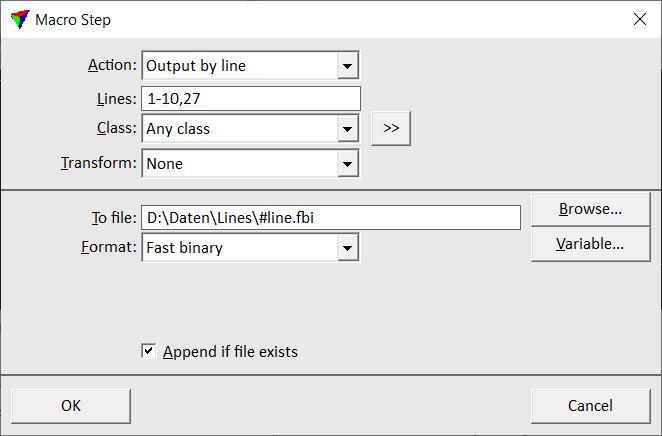Click the Variable... button
The image size is (662, 436).
click(590, 243)
